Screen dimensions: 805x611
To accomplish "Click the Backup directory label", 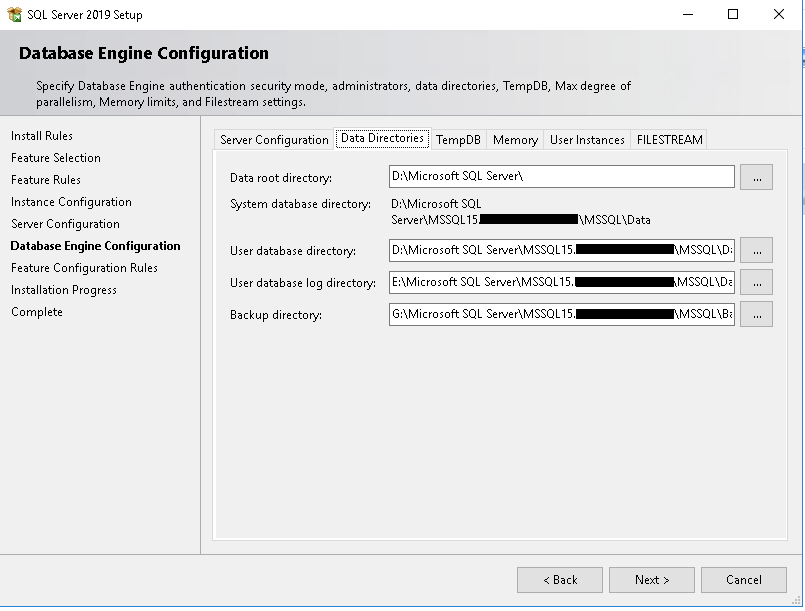I will pos(276,315).
